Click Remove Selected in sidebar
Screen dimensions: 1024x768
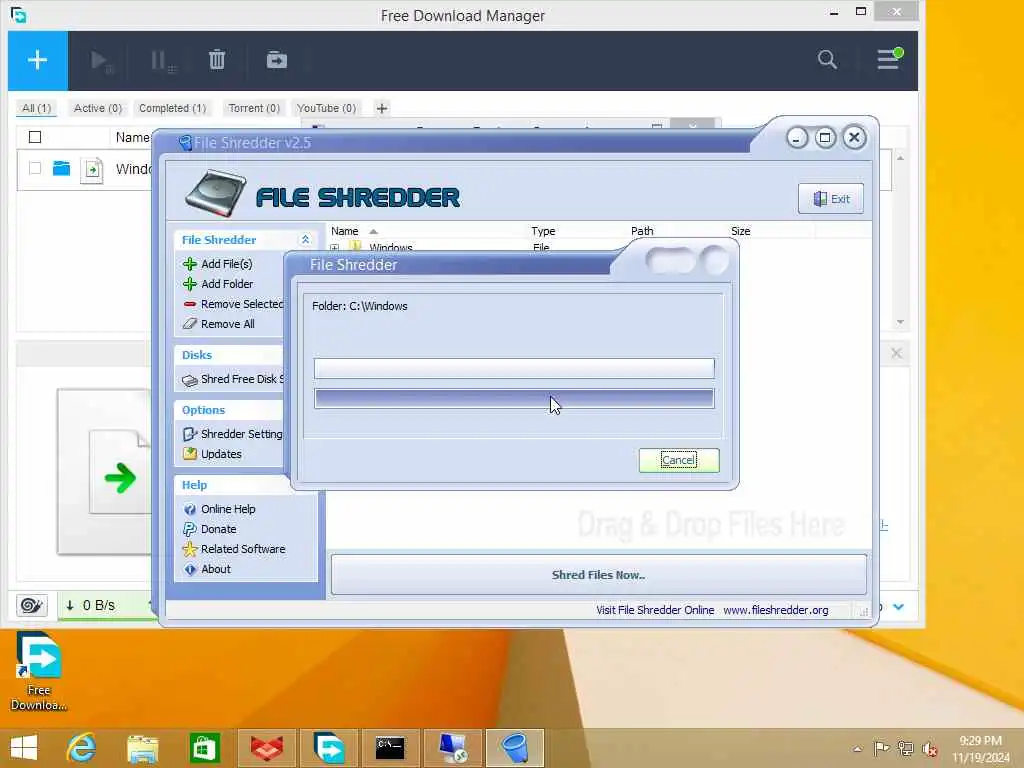[x=242, y=304]
